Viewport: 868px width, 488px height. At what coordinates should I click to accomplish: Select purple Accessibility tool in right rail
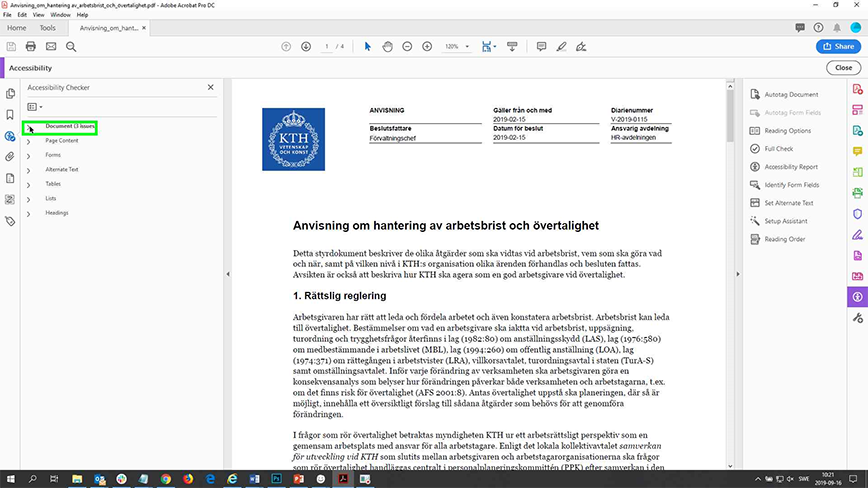857,297
